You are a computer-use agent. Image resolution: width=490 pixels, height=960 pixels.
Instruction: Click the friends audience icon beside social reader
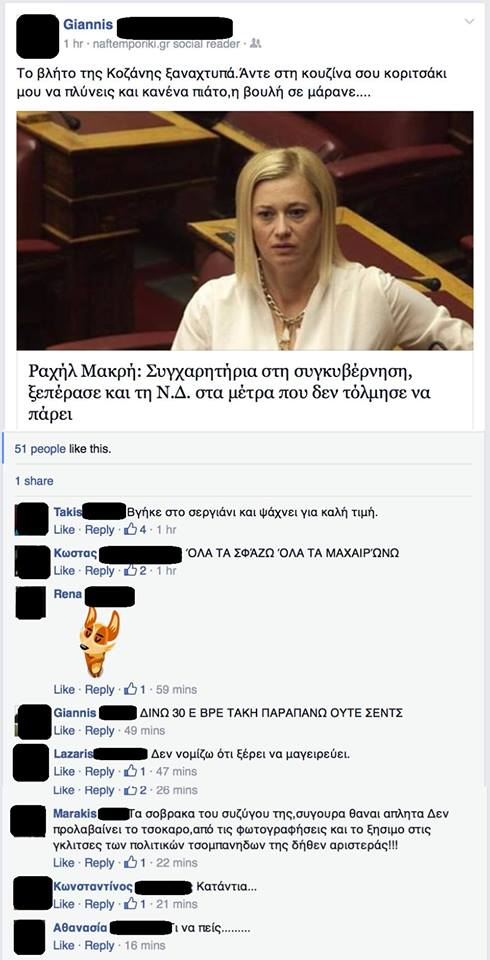tap(256, 43)
